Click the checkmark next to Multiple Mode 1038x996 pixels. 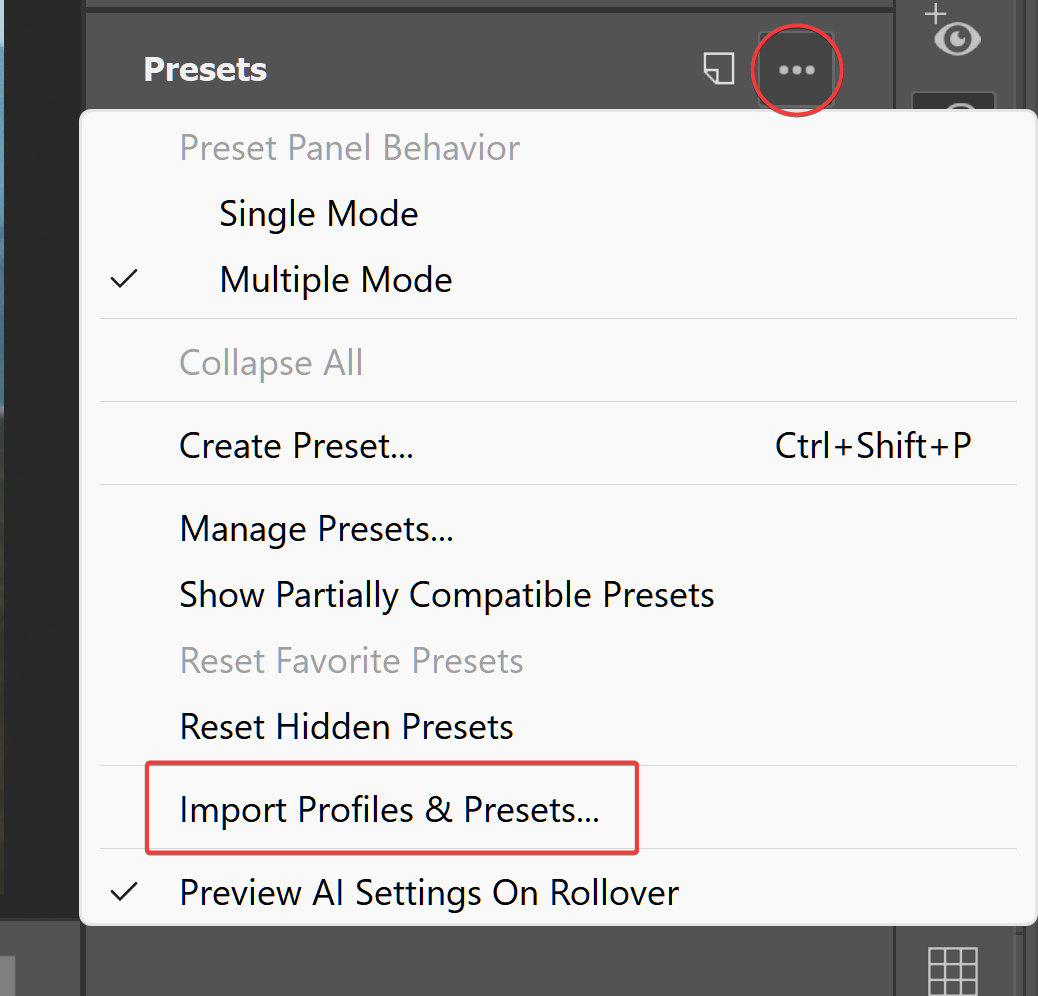click(124, 279)
